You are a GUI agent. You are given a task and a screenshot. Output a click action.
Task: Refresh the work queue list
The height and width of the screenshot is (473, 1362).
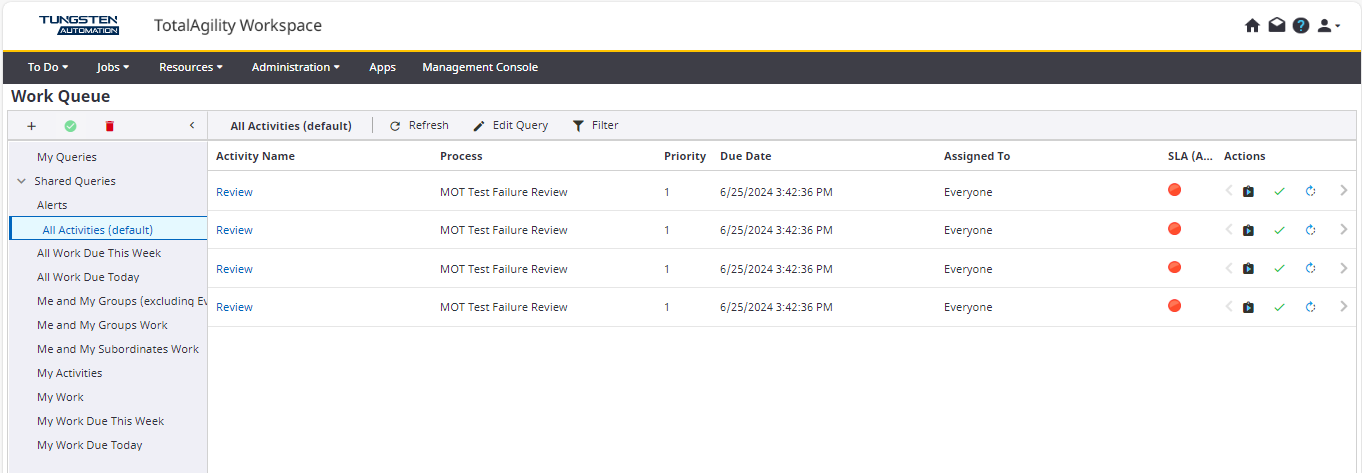[419, 126]
